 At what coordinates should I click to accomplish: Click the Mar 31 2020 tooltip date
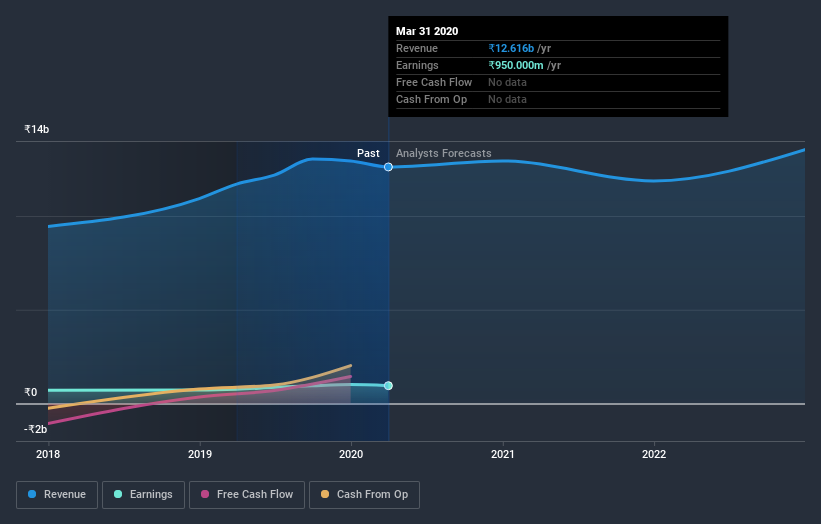(x=427, y=31)
